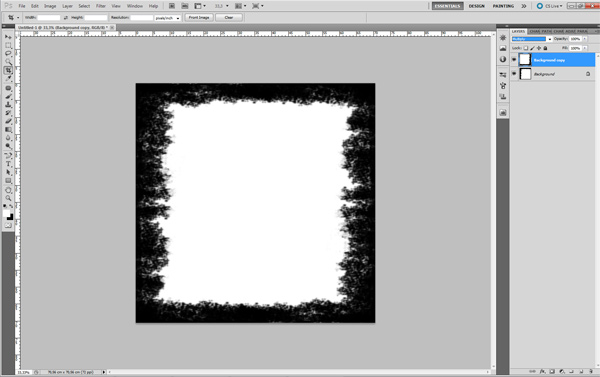This screenshot has width=600, height=377.
Task: Select the Clone Stamp tool
Action: coord(8,104)
